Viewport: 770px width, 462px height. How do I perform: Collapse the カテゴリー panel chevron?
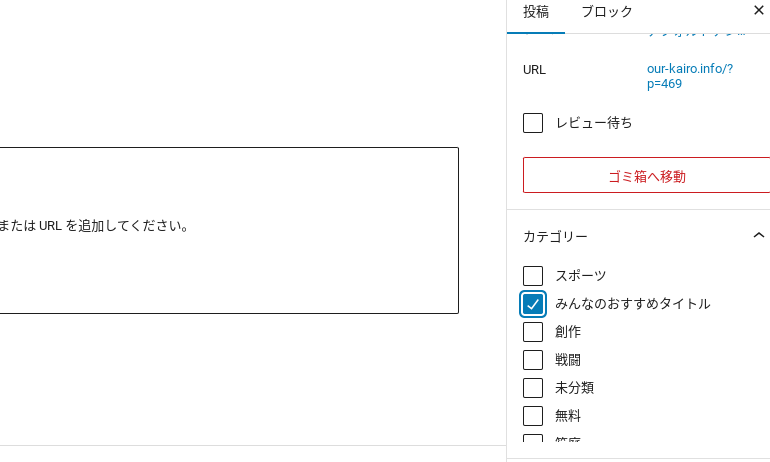pyautogui.click(x=758, y=236)
